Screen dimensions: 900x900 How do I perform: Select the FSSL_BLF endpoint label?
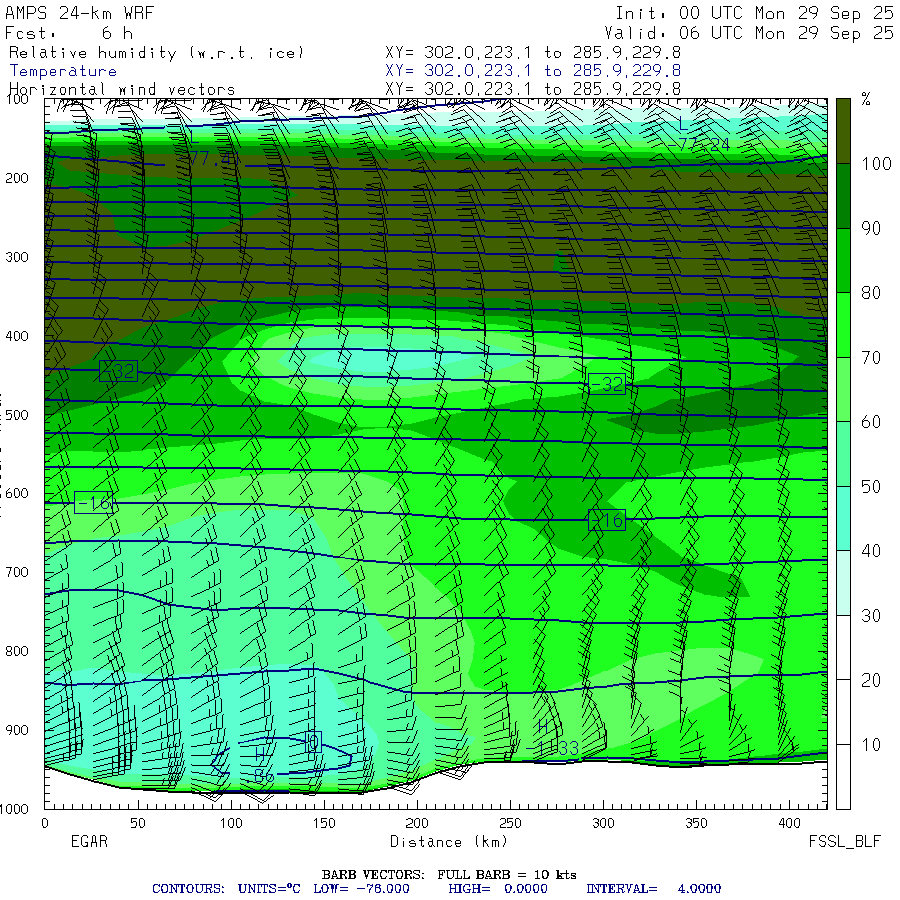pyautogui.click(x=845, y=842)
